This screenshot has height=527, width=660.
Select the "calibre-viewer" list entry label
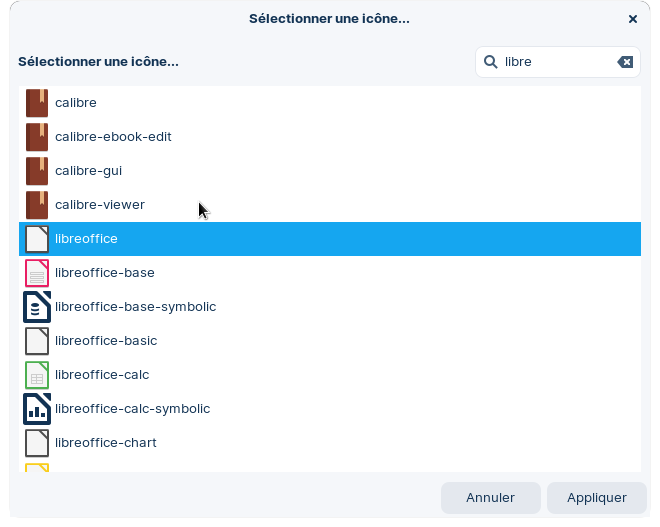tap(100, 205)
